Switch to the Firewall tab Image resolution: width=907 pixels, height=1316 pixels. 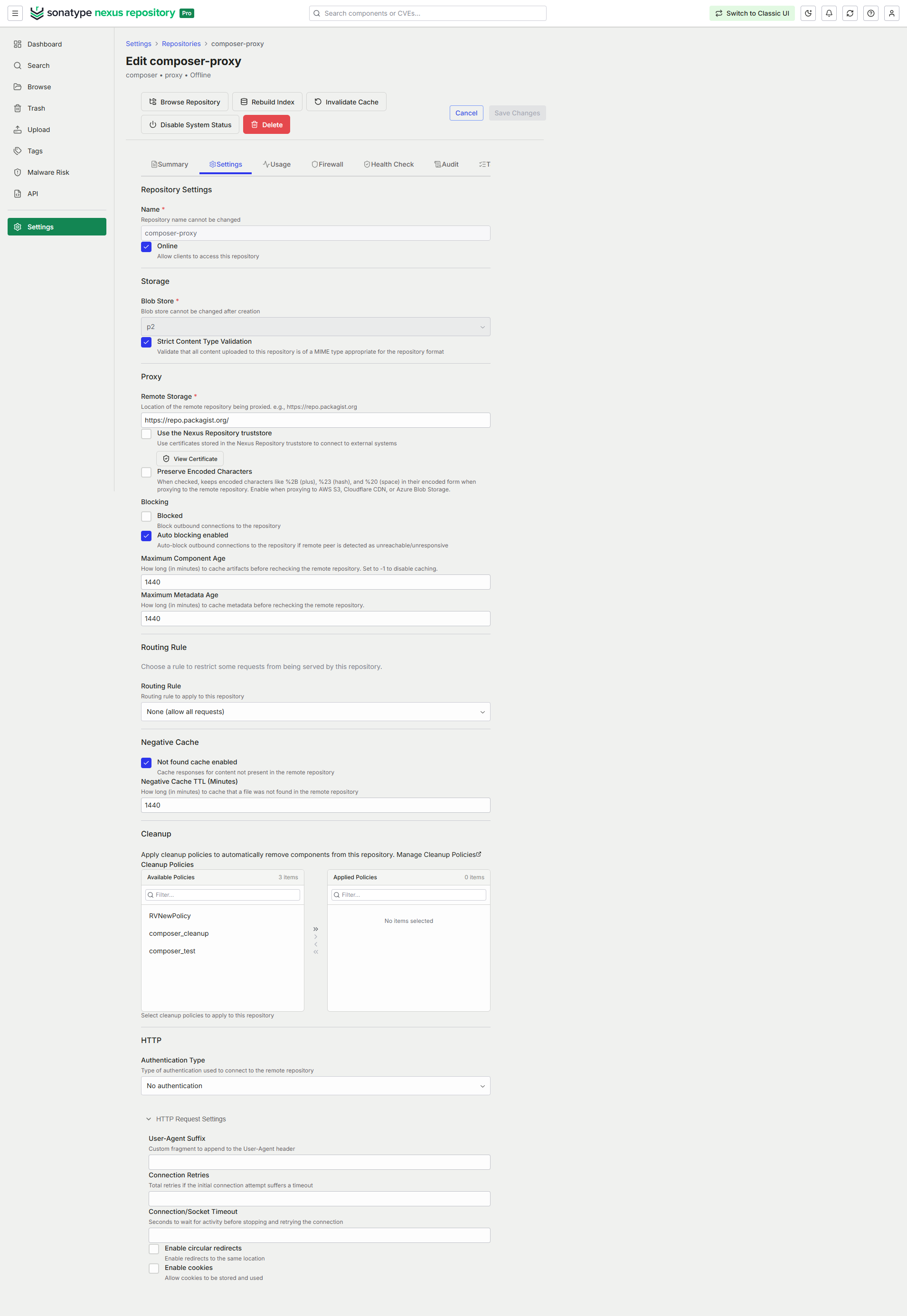point(327,164)
